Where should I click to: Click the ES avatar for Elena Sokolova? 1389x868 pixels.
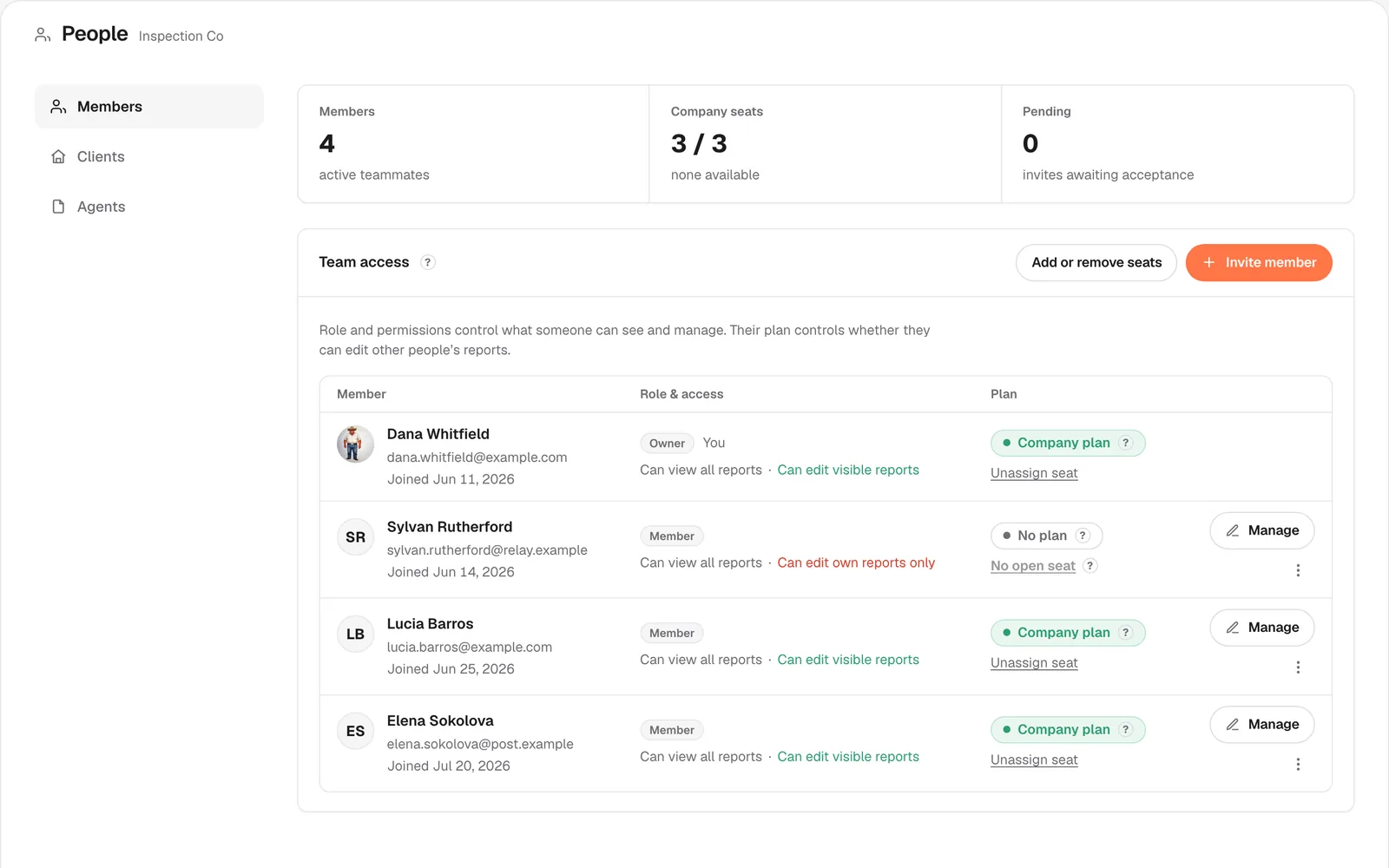click(355, 731)
